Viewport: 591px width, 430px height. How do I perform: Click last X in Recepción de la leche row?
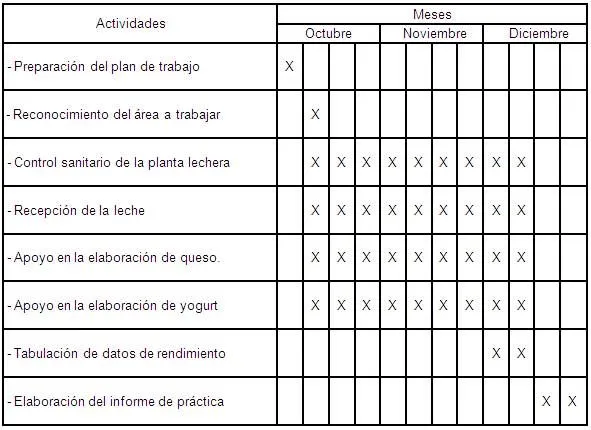click(521, 210)
